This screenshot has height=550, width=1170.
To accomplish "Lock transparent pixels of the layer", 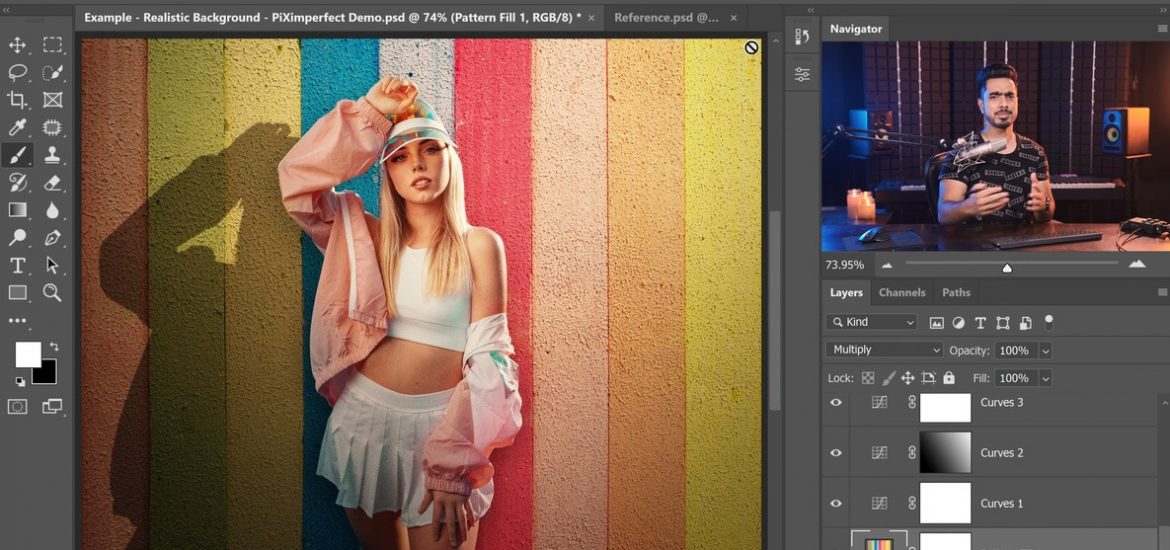I will [868, 378].
